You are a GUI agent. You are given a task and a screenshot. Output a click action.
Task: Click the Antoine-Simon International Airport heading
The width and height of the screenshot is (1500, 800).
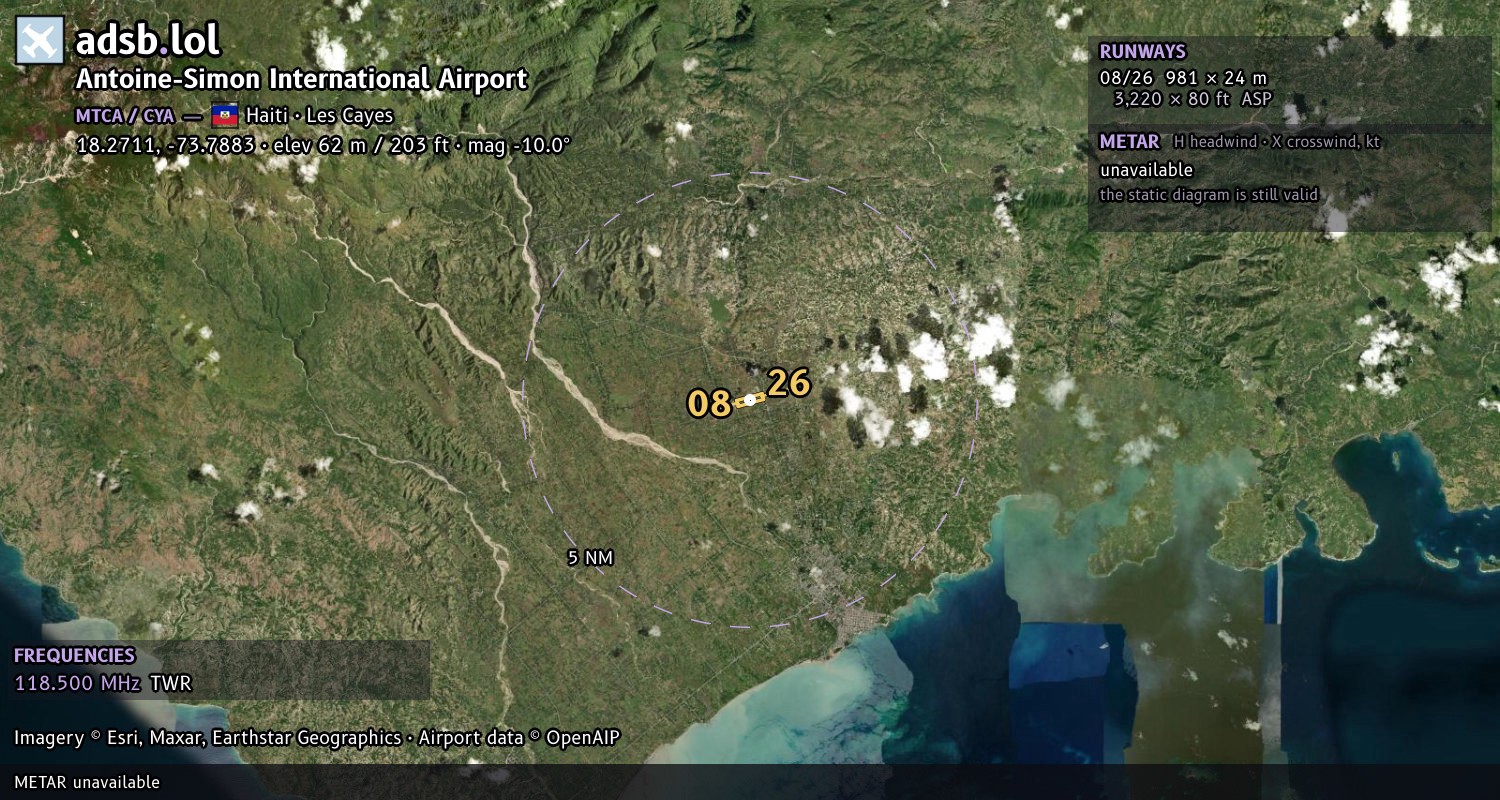pyautogui.click(x=301, y=79)
